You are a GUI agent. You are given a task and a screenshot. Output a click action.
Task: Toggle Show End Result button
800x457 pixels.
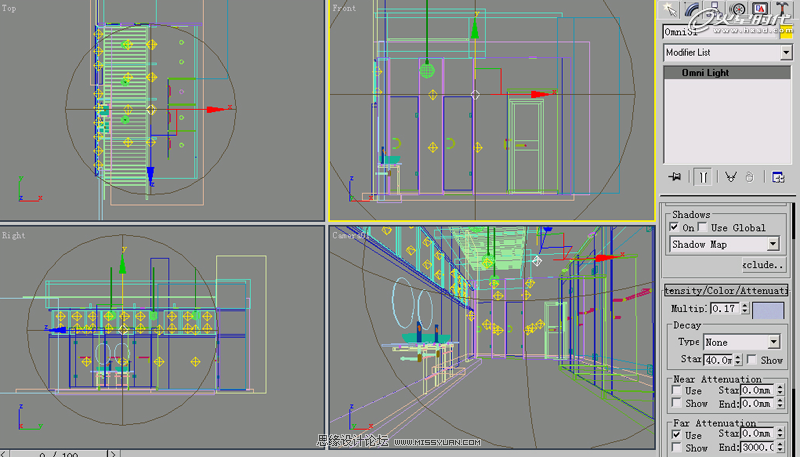click(x=703, y=177)
